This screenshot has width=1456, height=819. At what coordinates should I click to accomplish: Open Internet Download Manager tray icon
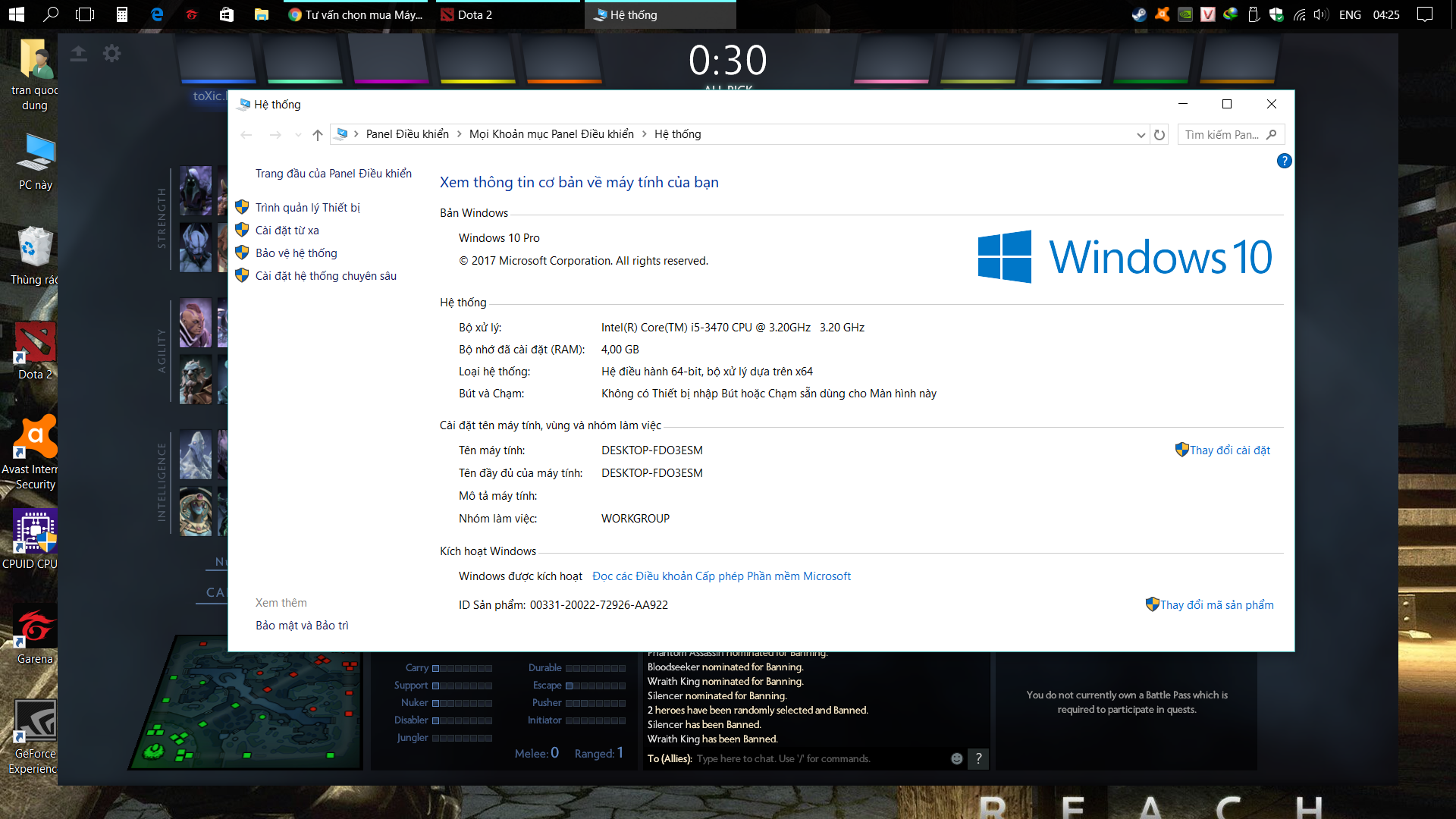pyautogui.click(x=1230, y=14)
